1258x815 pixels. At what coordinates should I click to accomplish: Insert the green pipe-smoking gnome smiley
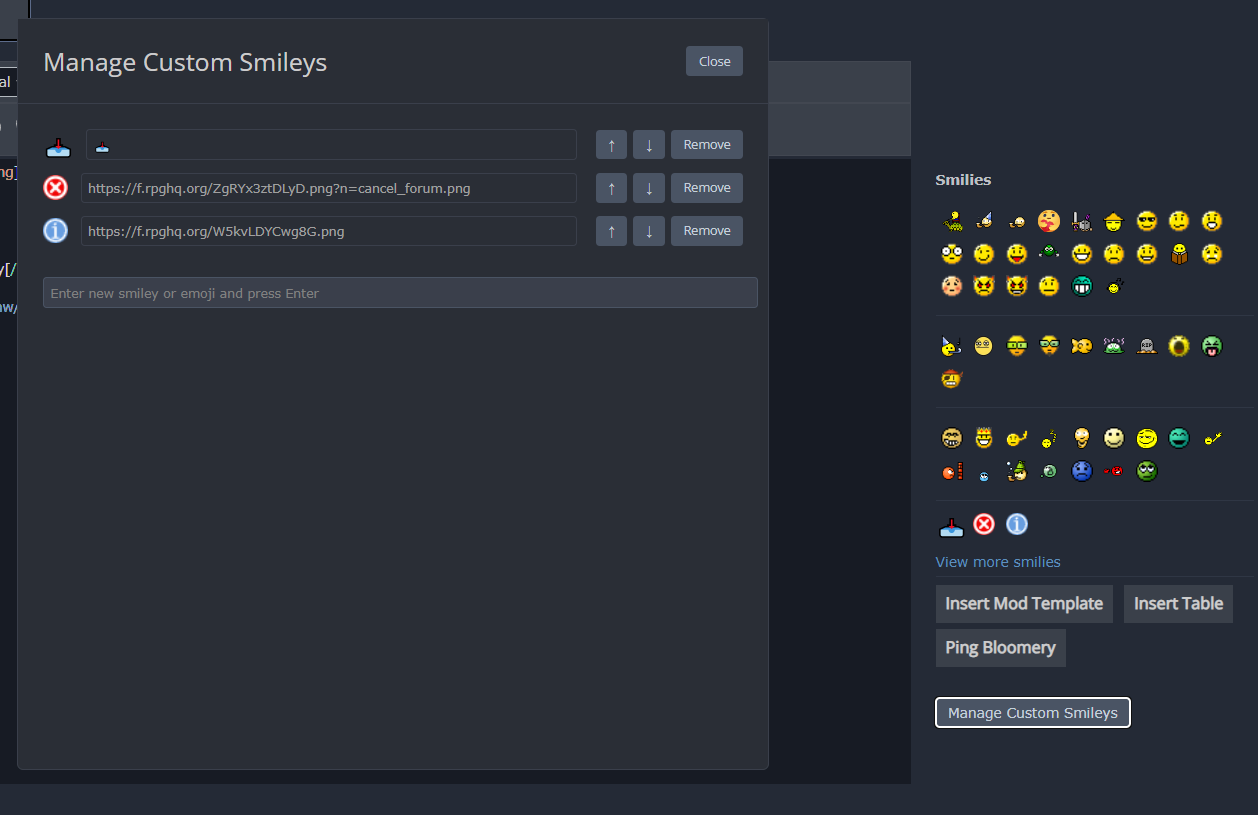[1017, 471]
